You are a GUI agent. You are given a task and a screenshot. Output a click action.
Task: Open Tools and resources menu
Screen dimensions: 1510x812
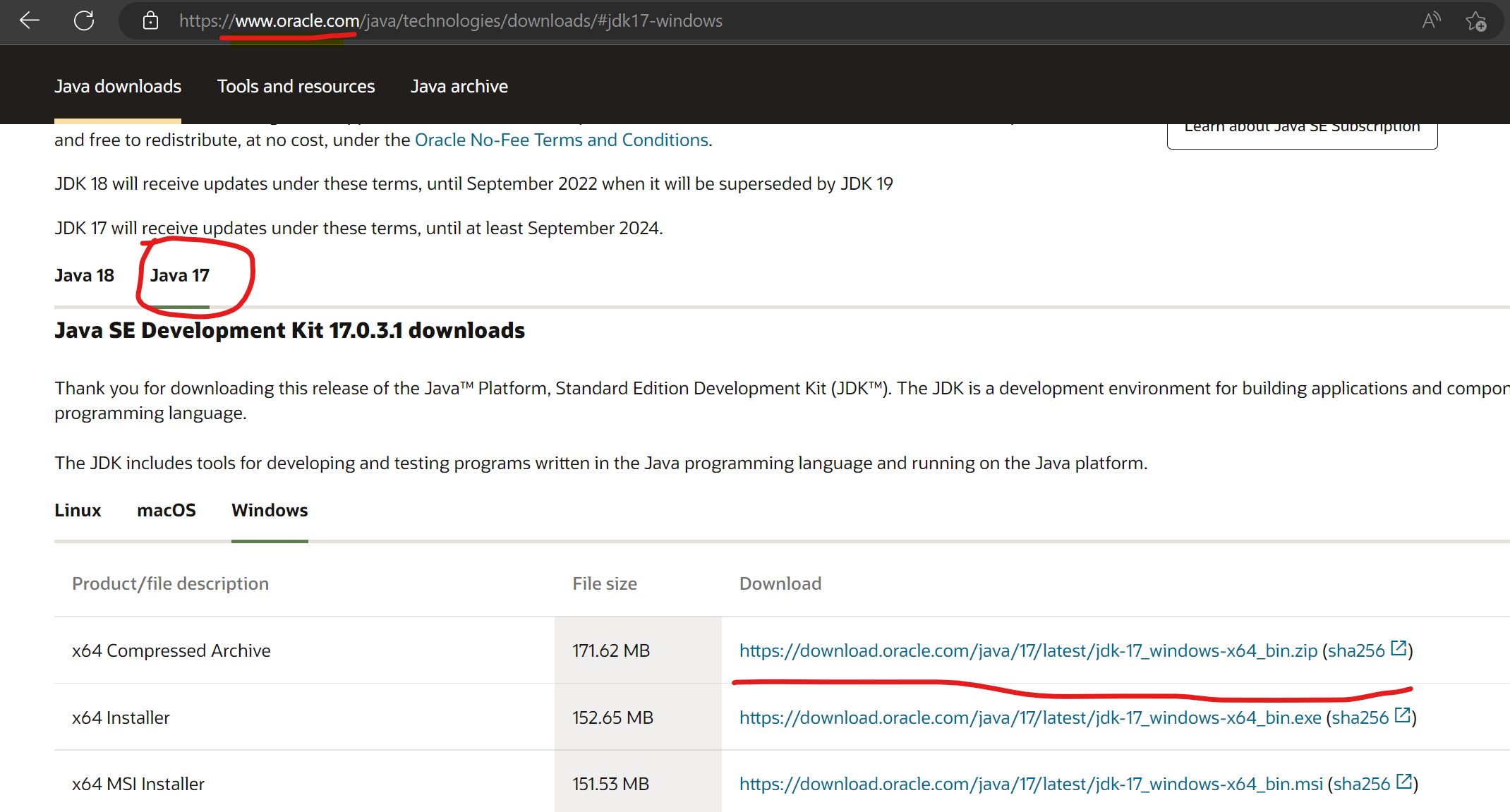pos(296,86)
